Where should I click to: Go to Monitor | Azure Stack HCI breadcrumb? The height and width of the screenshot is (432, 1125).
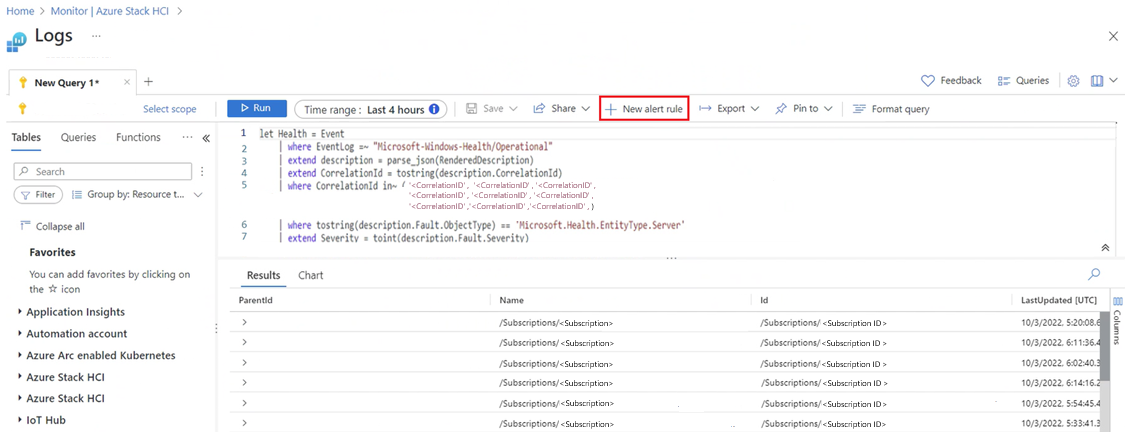coord(110,11)
